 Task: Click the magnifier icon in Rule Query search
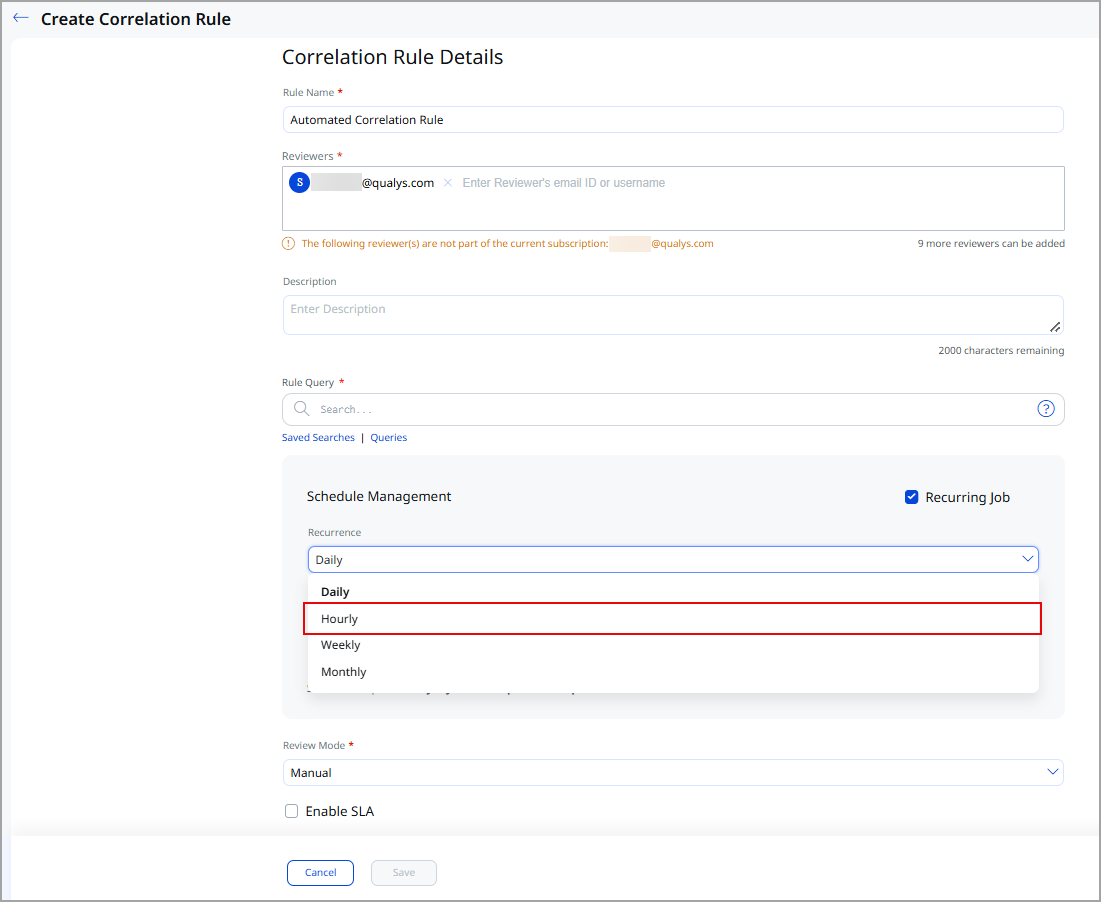[x=301, y=409]
